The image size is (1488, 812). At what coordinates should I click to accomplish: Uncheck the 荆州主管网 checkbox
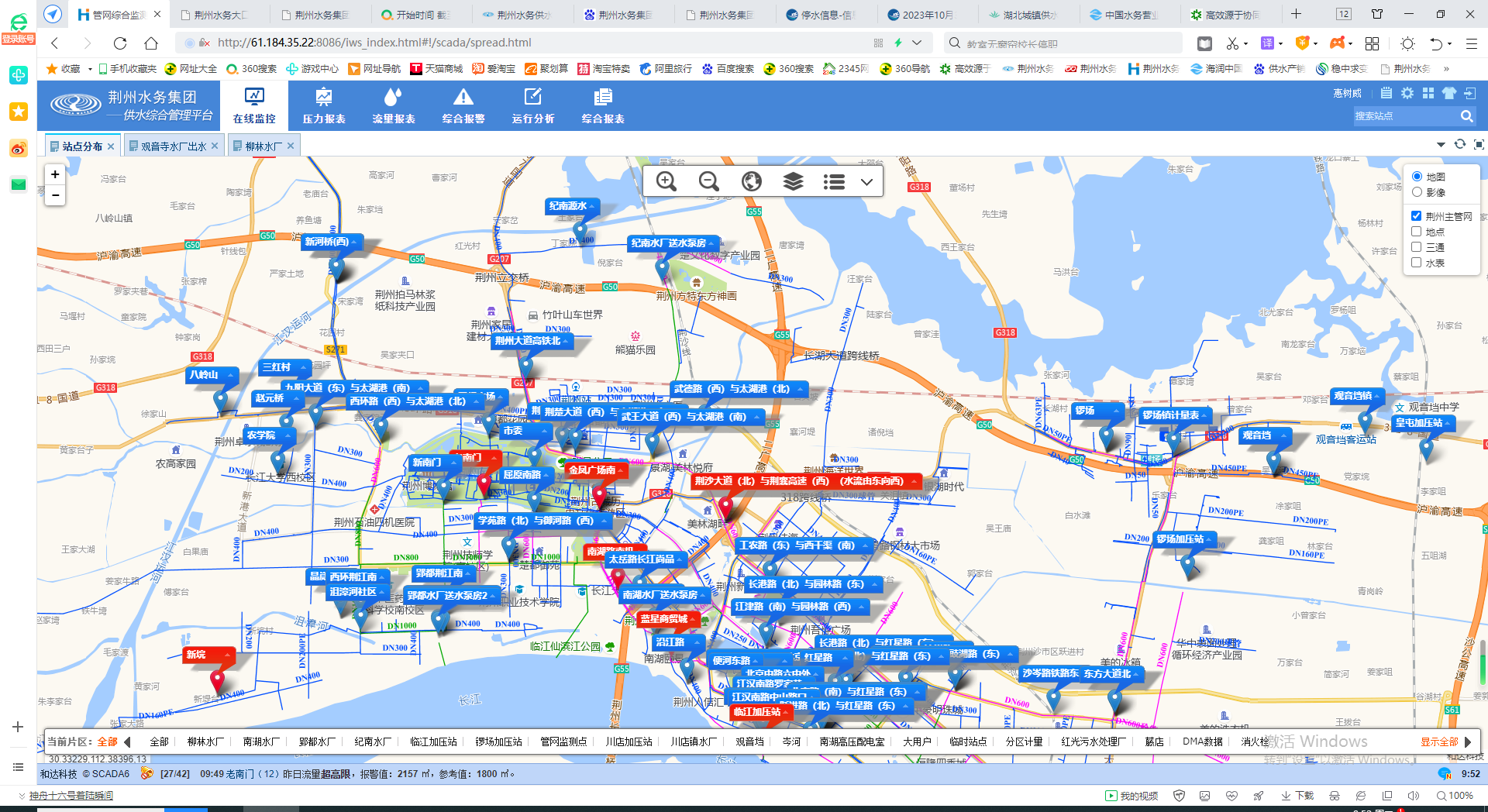click(x=1417, y=216)
